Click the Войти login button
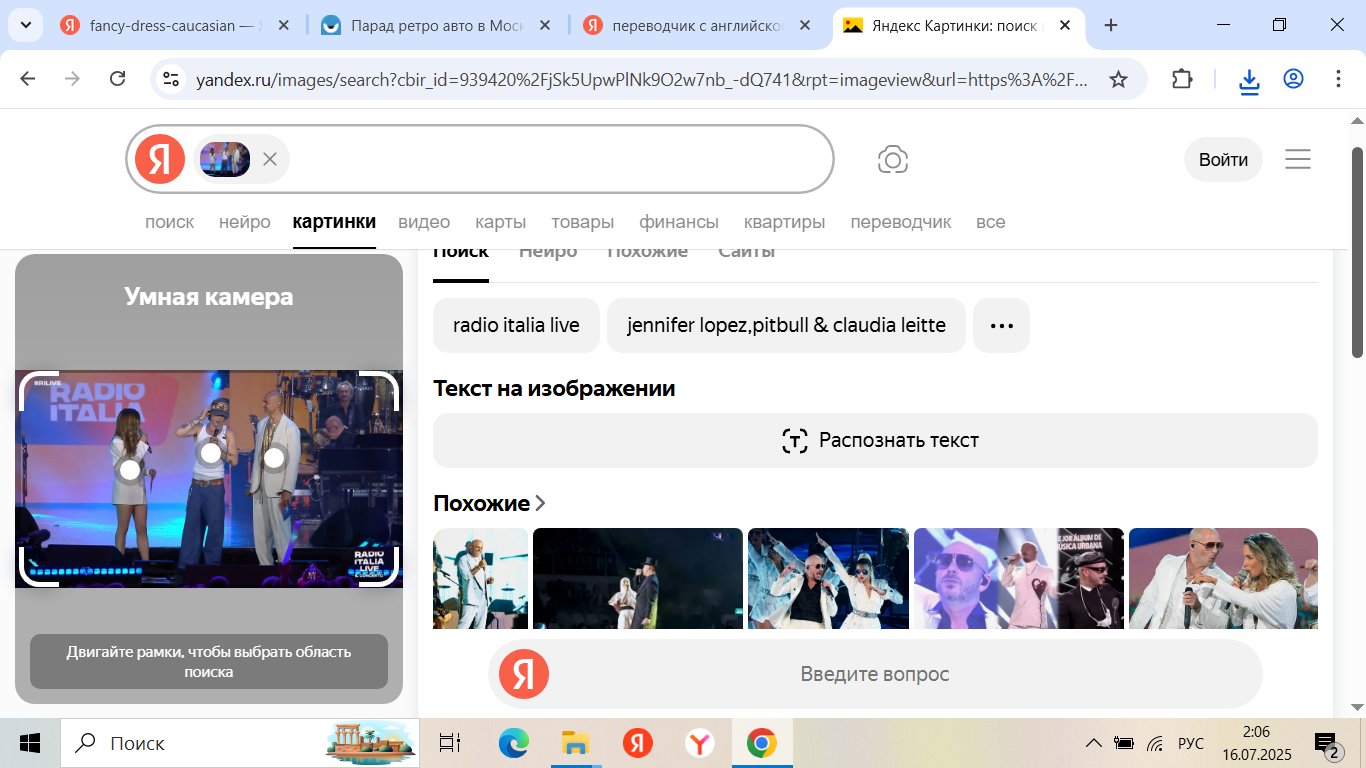 [1223, 160]
